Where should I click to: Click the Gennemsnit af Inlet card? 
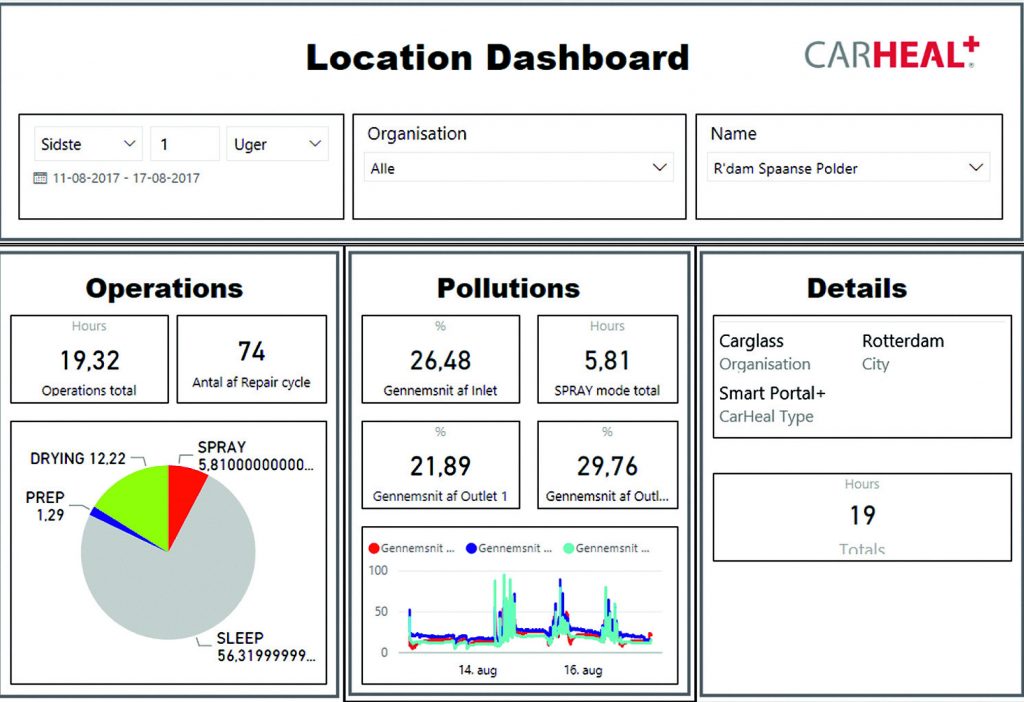440,359
